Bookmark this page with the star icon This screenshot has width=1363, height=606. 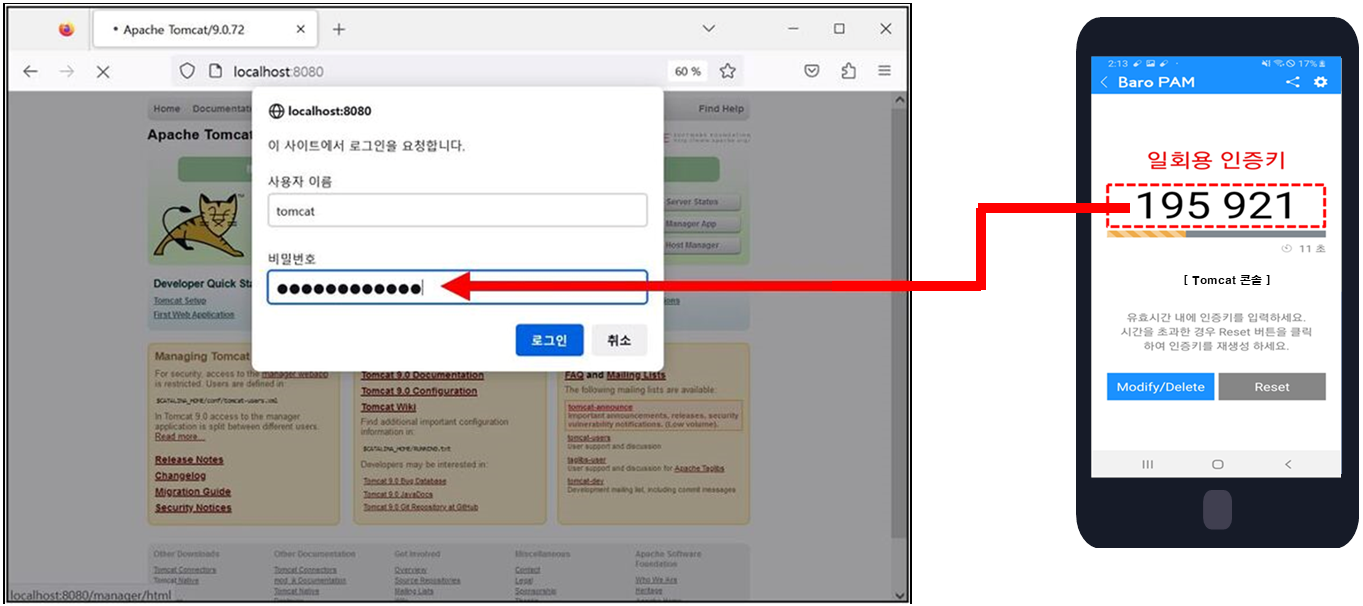point(727,71)
